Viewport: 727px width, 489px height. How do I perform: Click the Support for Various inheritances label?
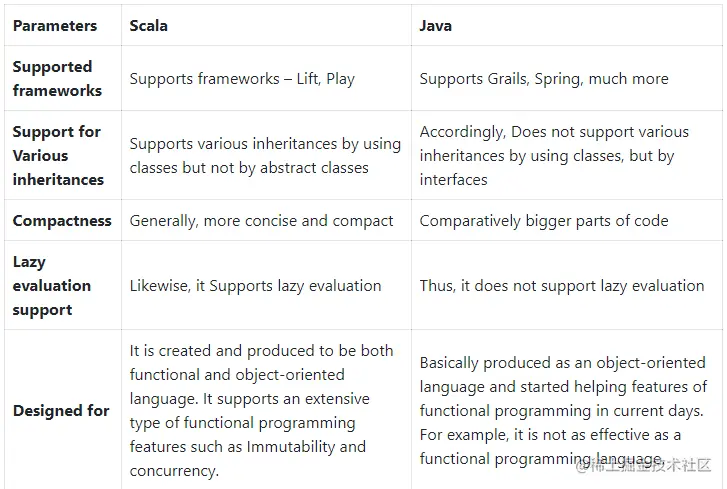tap(58, 155)
